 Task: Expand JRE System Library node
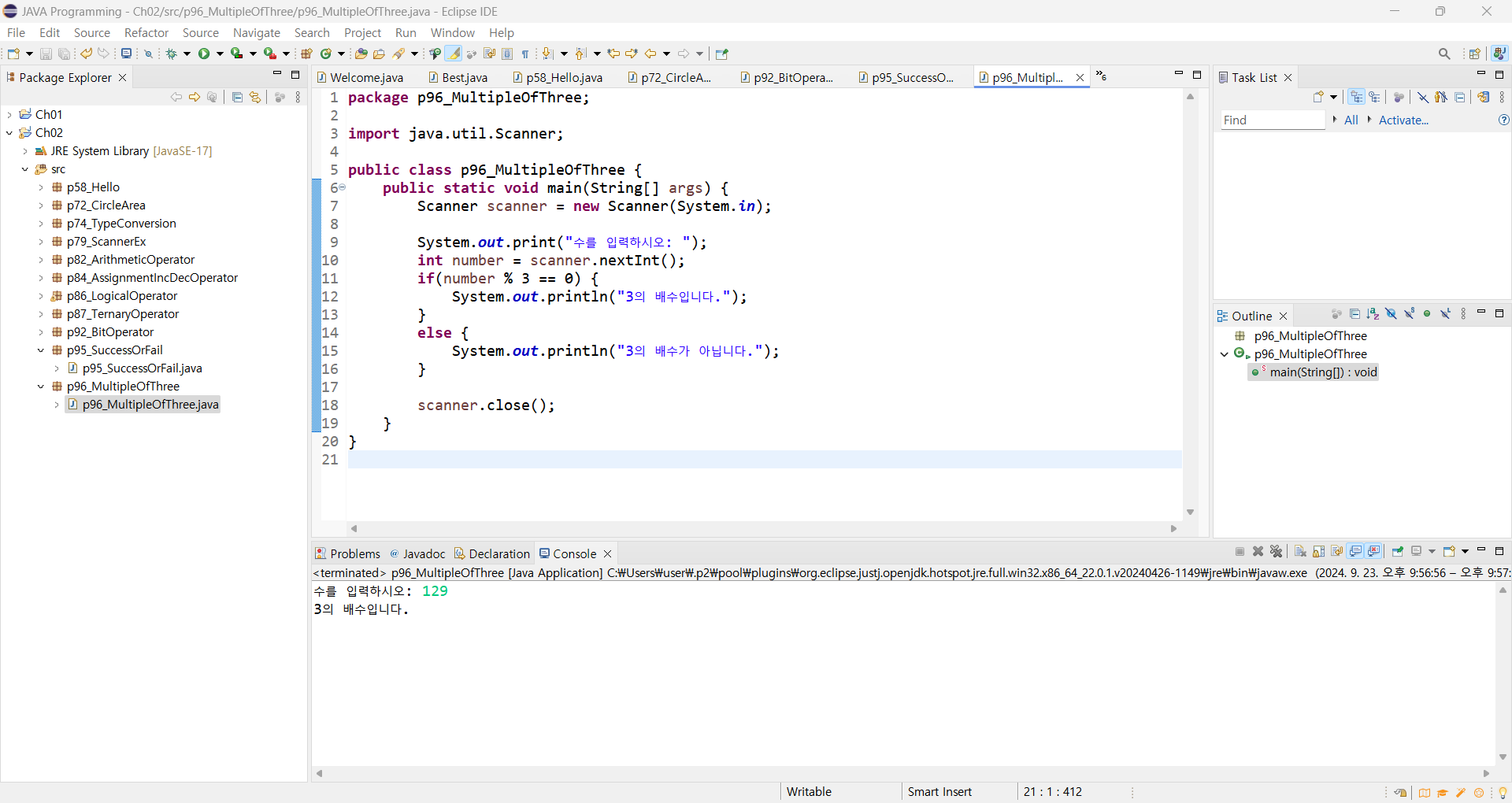coord(25,150)
